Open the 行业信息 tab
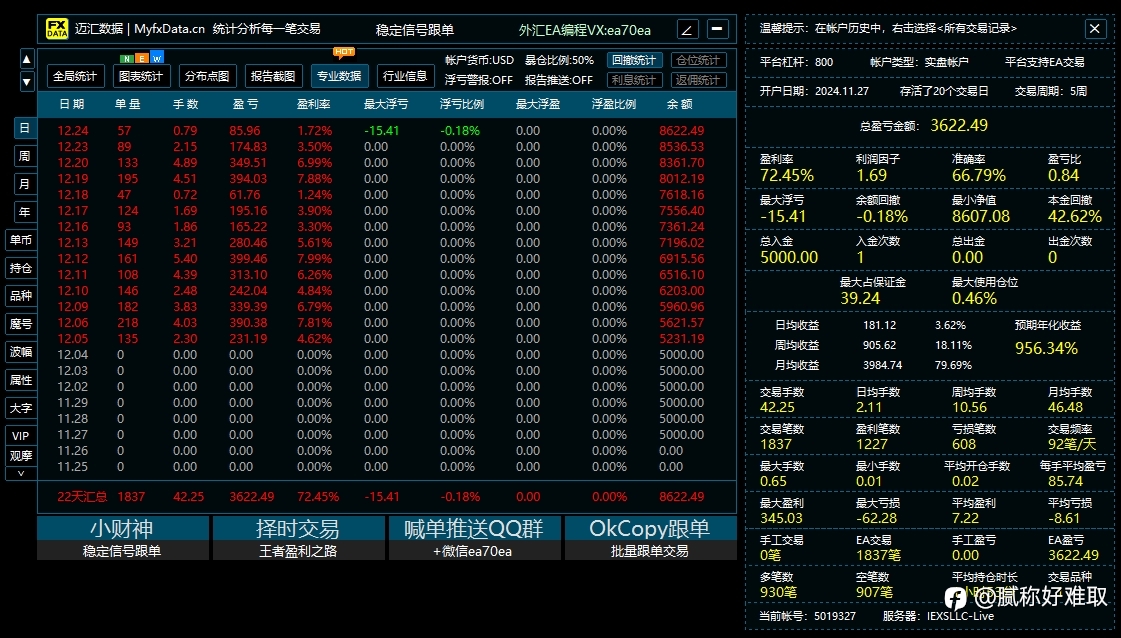Image resolution: width=1121 pixels, height=638 pixels. click(x=405, y=76)
